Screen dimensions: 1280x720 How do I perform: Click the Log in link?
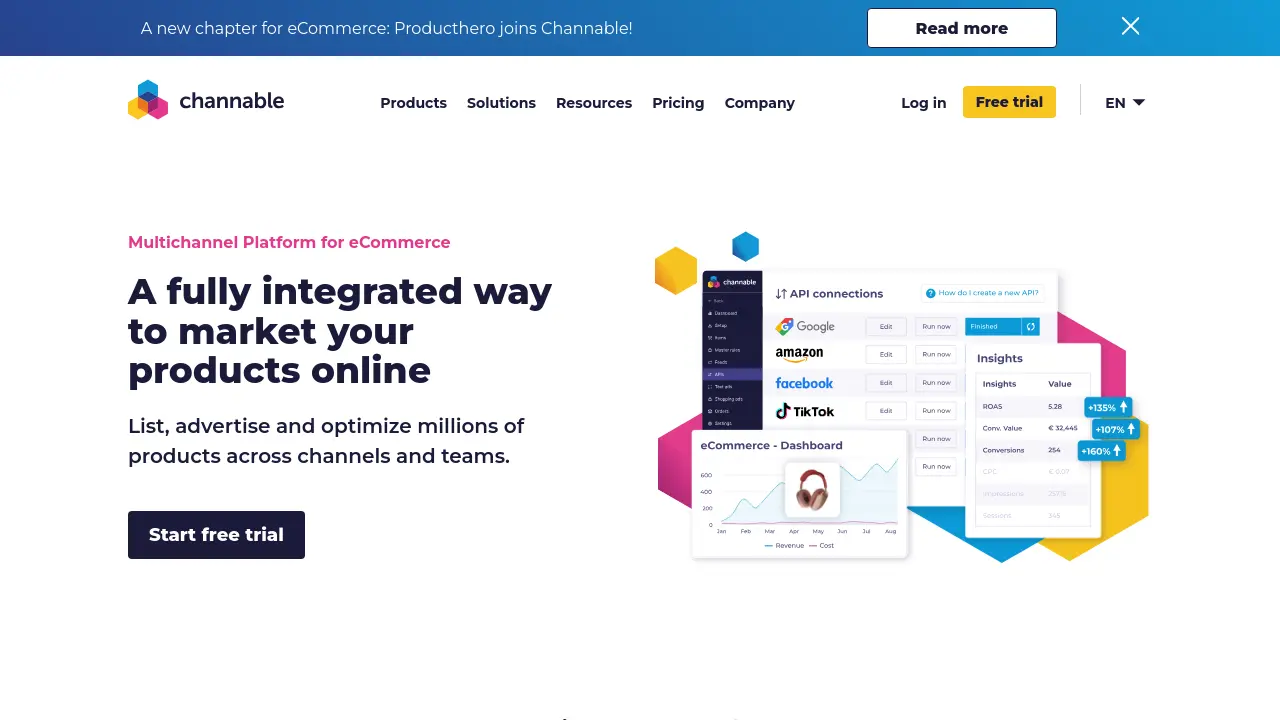[923, 103]
